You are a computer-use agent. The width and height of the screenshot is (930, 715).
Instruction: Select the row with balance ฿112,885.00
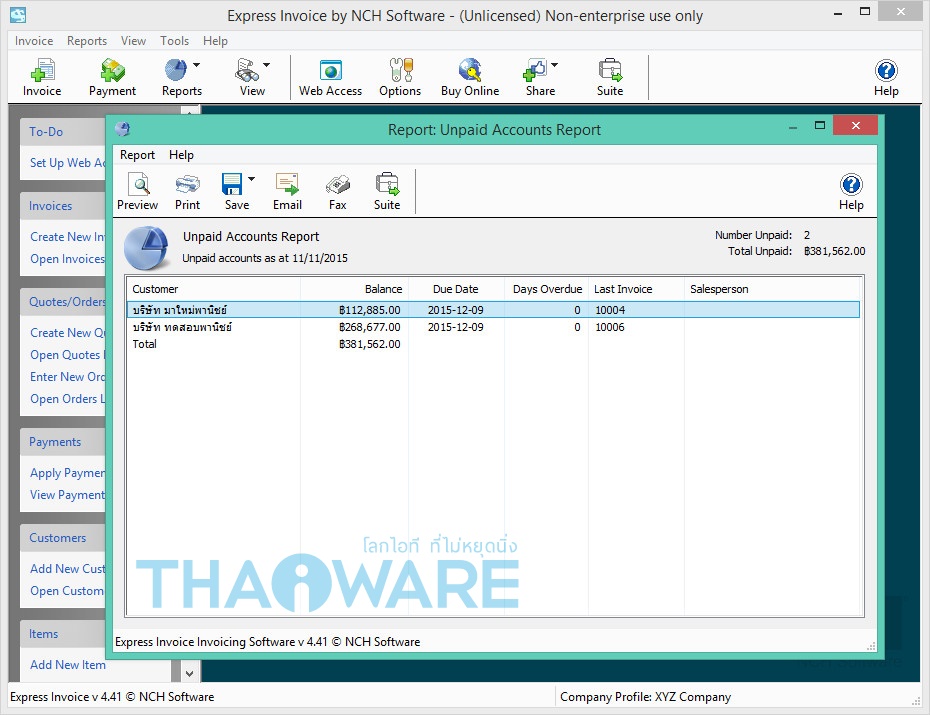tap(493, 309)
